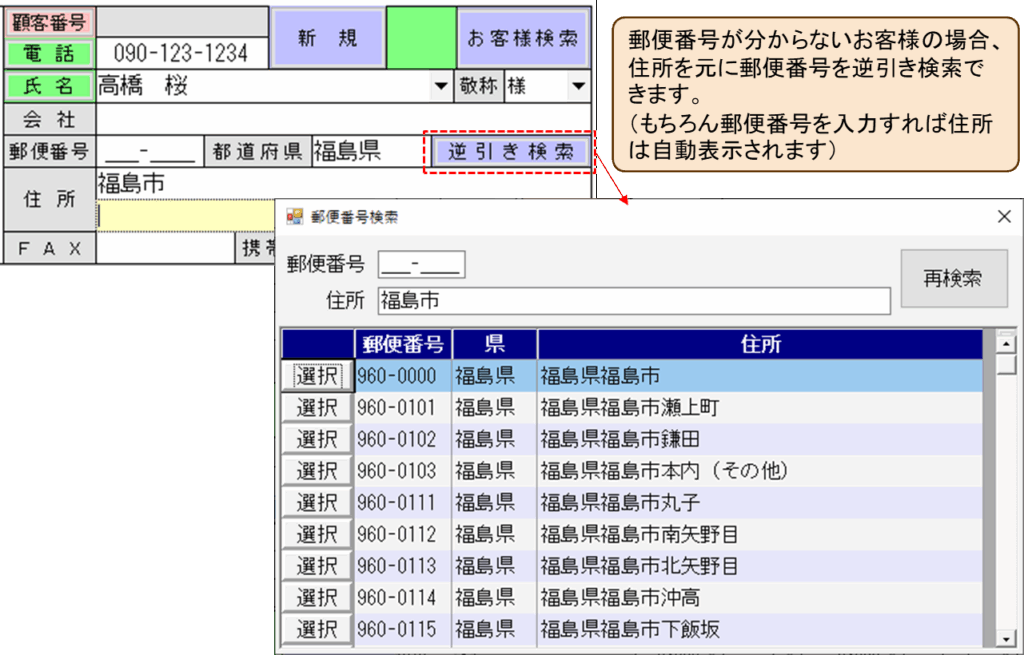
Task: Select row with postal code 960-0000
Action: tap(317, 376)
